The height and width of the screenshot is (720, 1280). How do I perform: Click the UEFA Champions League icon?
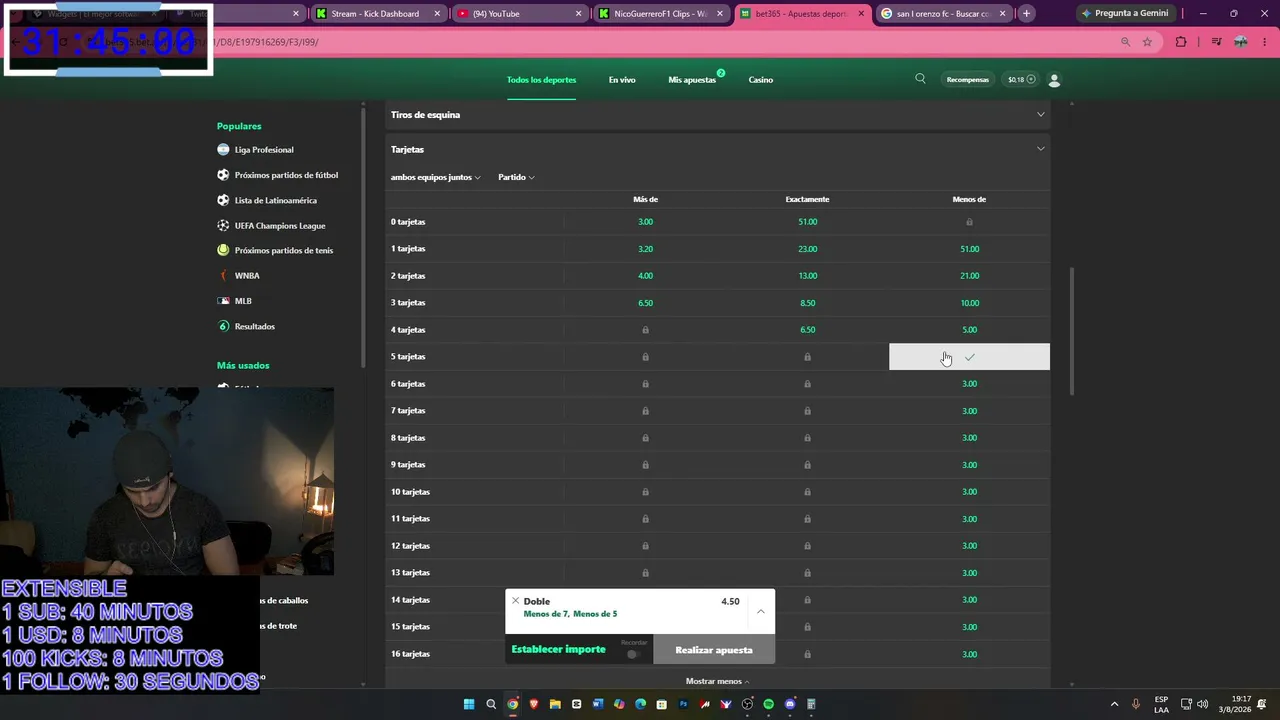tap(223, 225)
